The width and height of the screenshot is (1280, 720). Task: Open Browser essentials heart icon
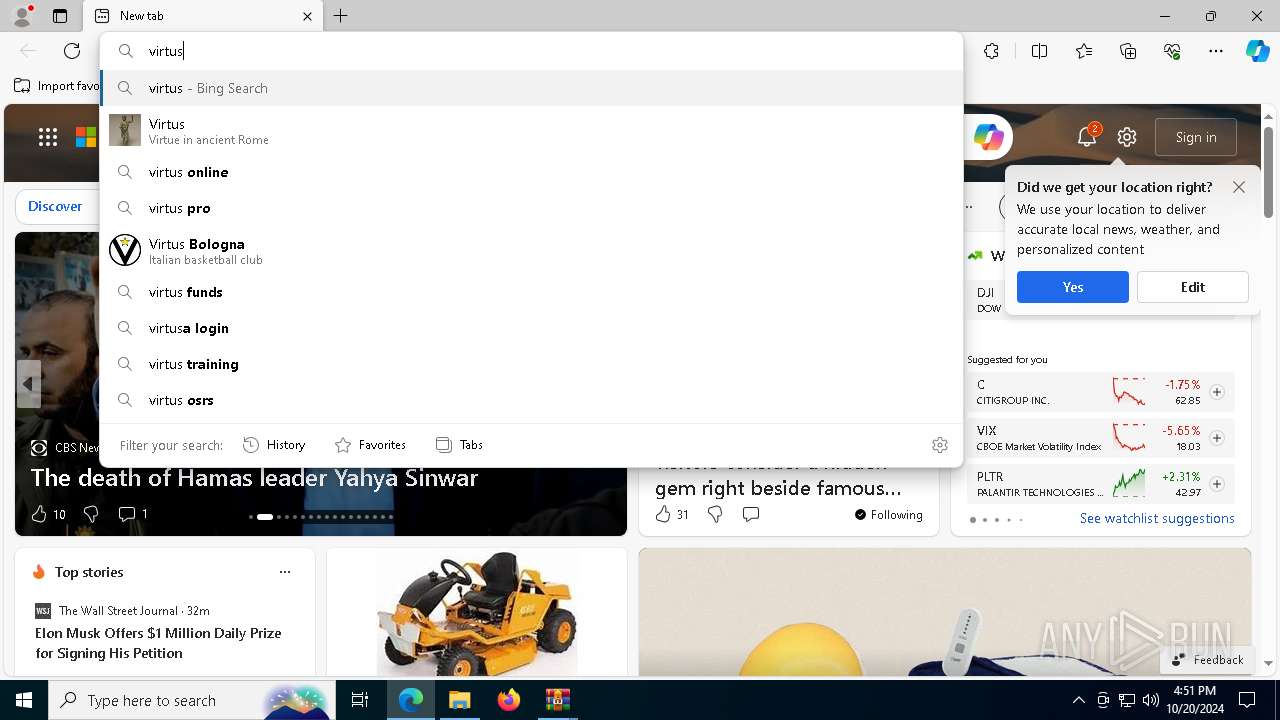(x=1172, y=51)
